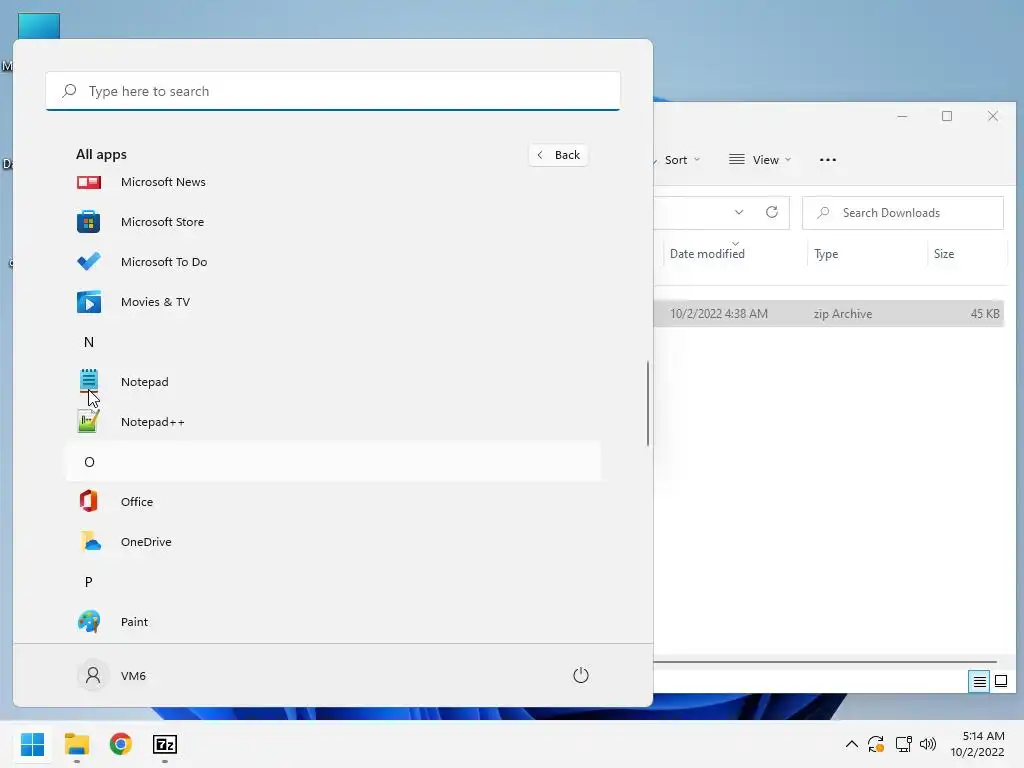Open Microsoft News app icon

click(x=89, y=182)
